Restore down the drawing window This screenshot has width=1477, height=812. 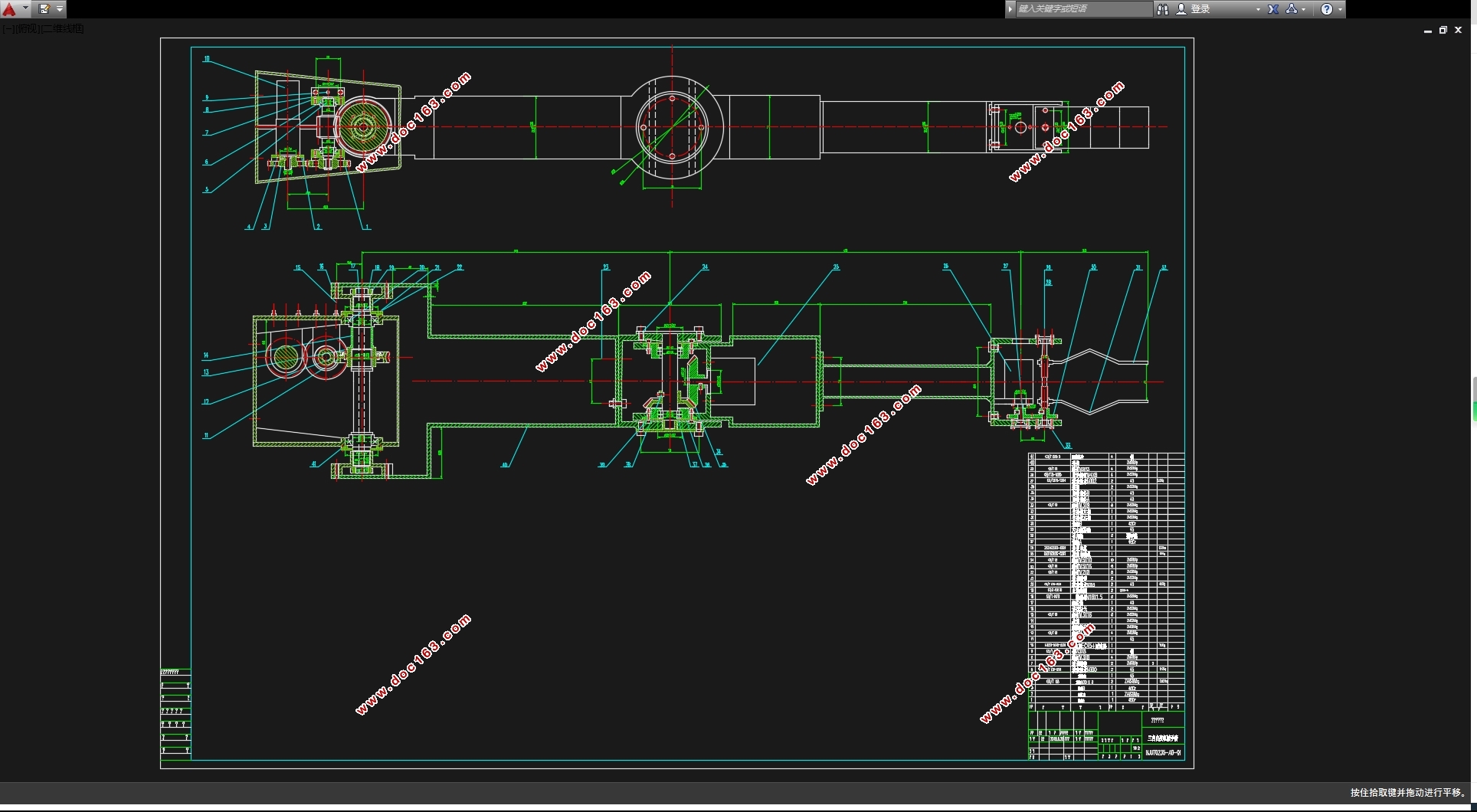pos(1443,31)
